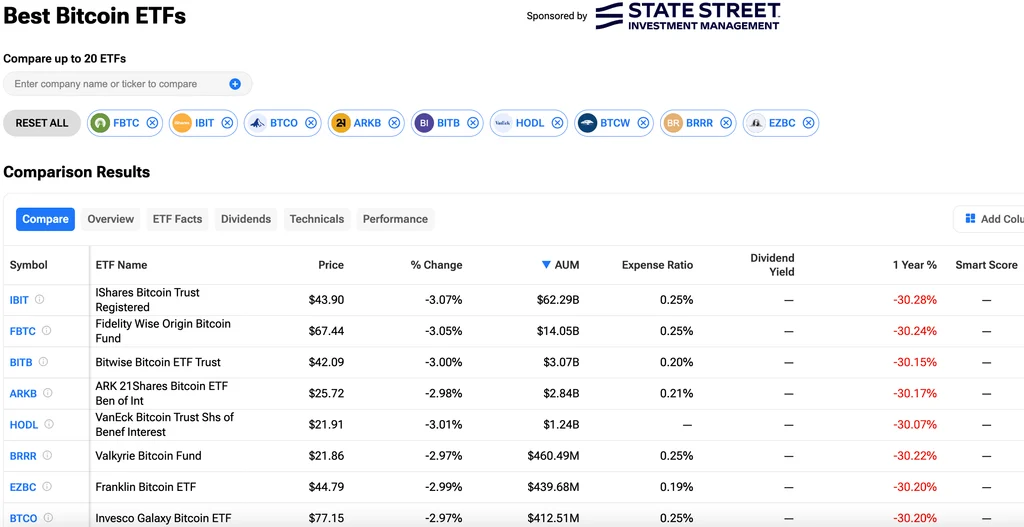1024x527 pixels.
Task: Click the 21Shares ARKB logo icon
Action: click(340, 123)
